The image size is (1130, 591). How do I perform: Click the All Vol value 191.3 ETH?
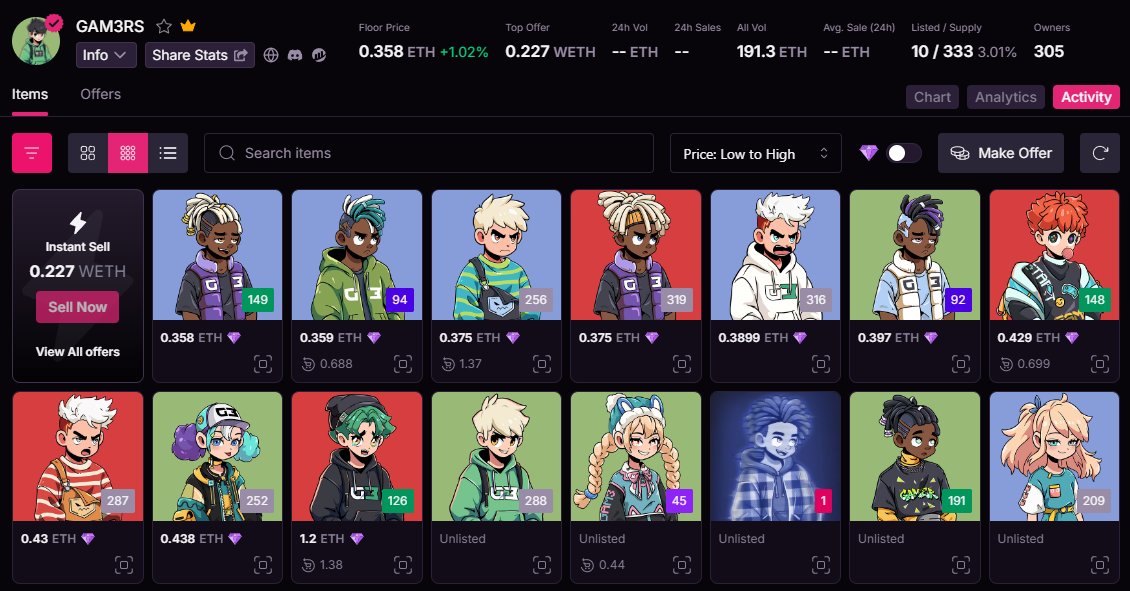point(771,52)
